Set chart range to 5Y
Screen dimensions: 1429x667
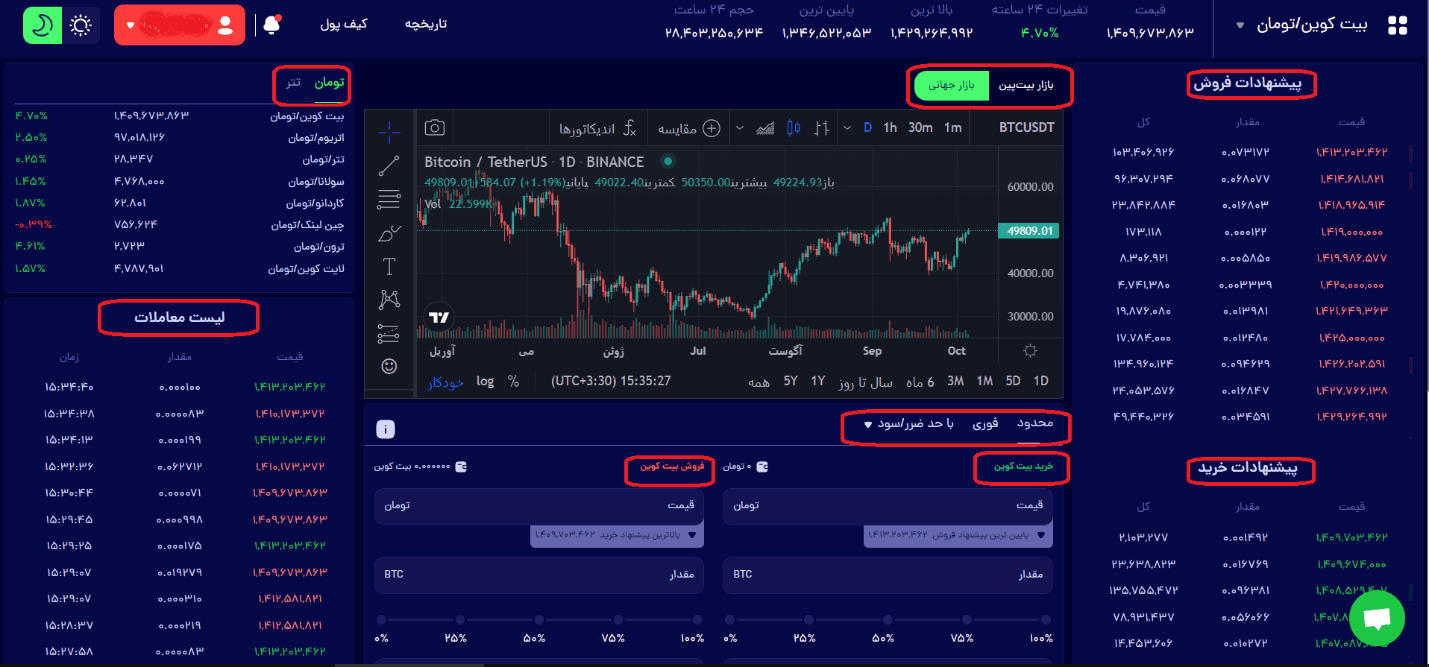790,381
